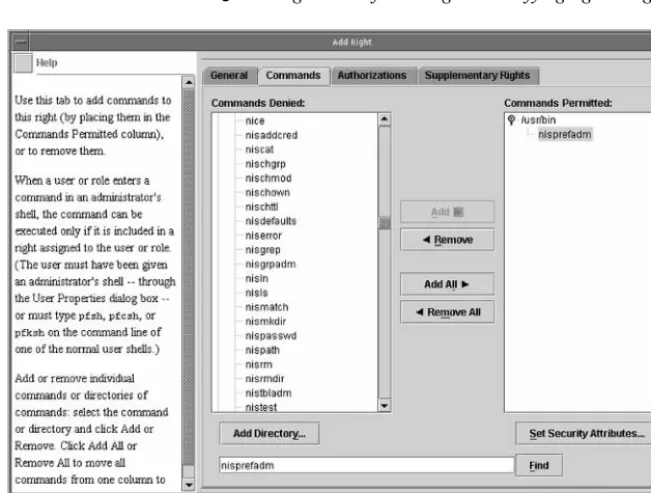Select nisln in Commands Denied

tap(257, 278)
